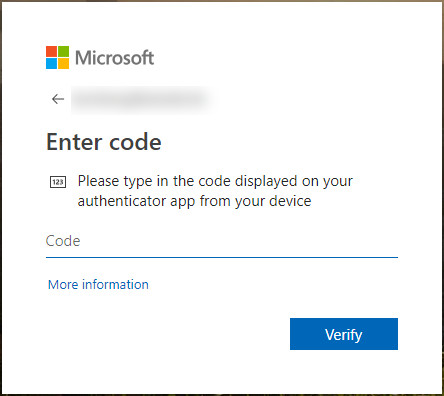Screen dimensions: 444x396
Task: Select the green square of the logo
Action: (x=64, y=51)
